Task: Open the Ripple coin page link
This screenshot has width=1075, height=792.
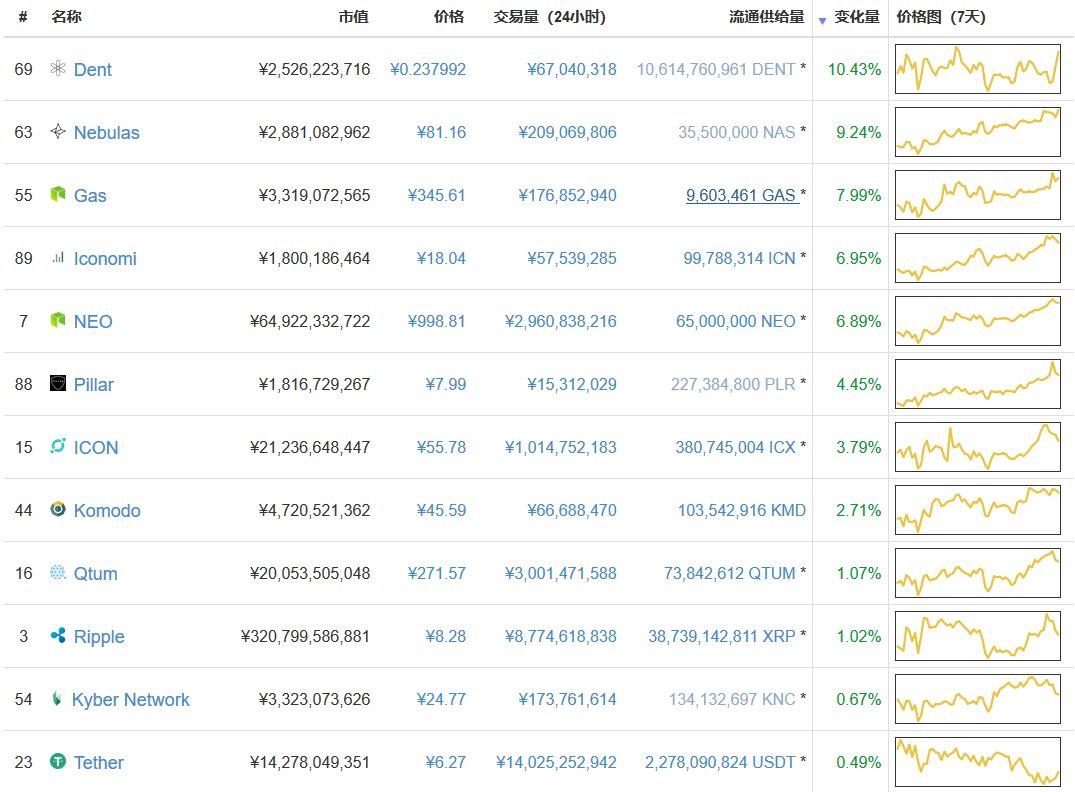Action: tap(99, 637)
